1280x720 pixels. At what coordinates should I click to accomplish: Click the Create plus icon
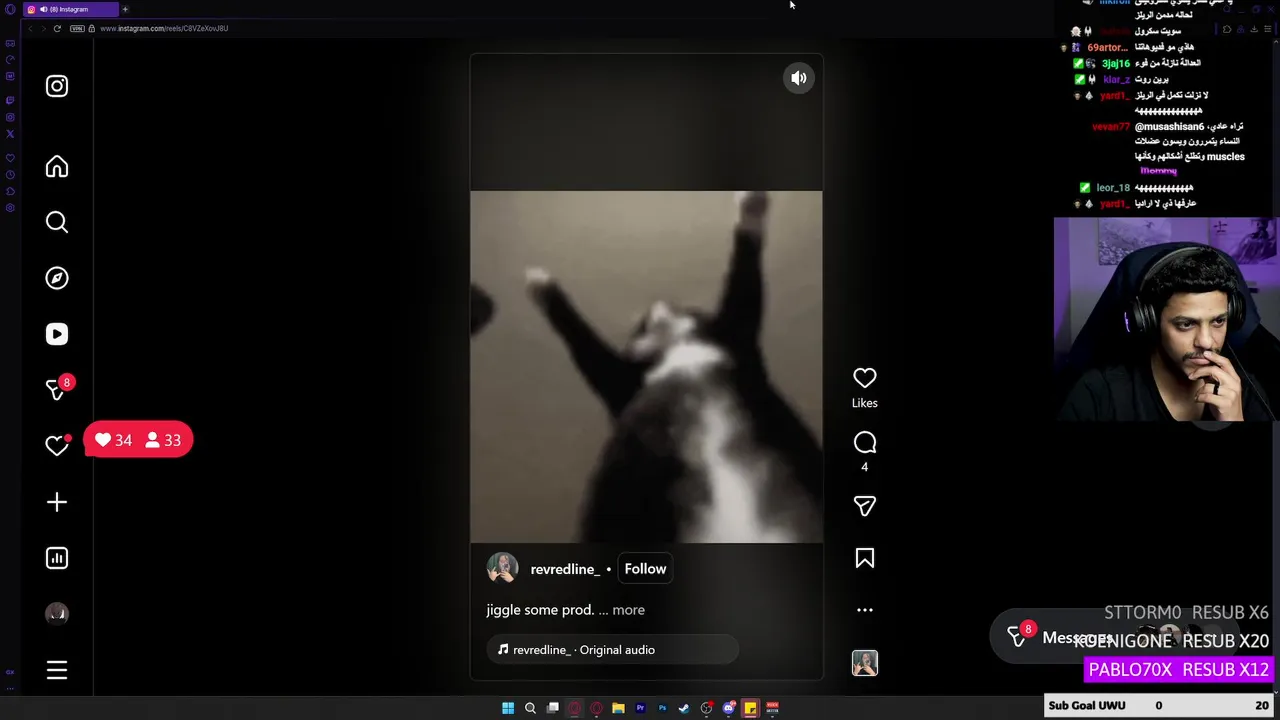(57, 502)
